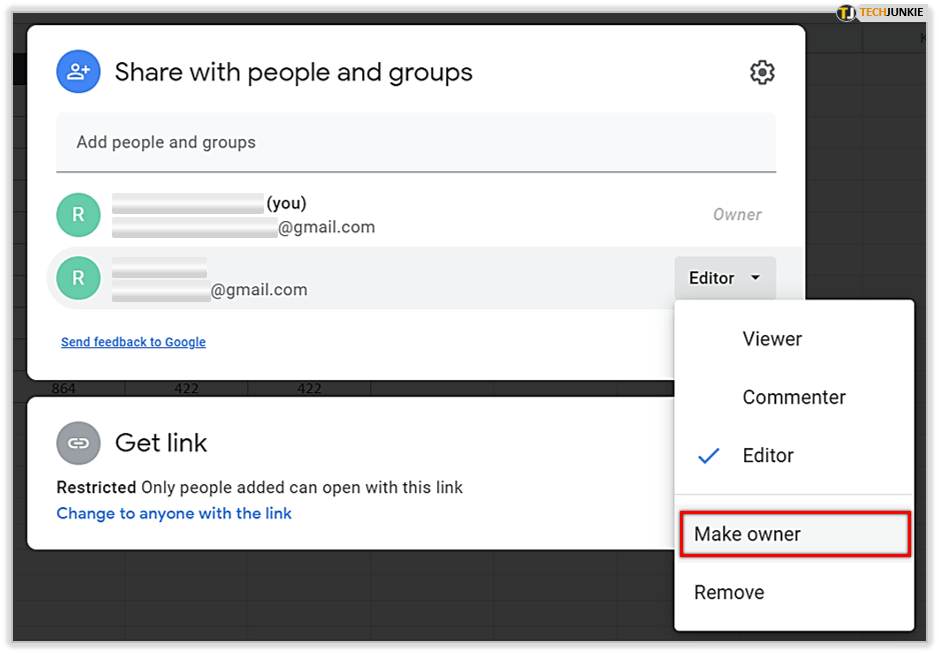939x654 pixels.
Task: Click the italic Owner role label
Action: pos(737,214)
